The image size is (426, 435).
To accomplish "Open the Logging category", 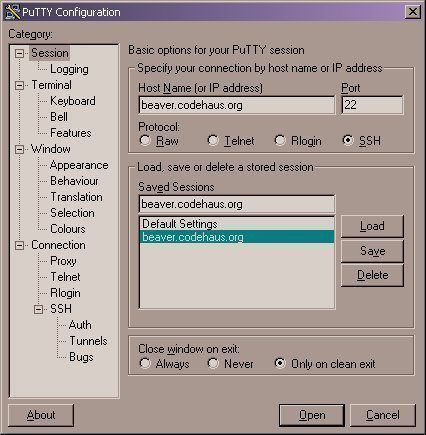I will [69, 69].
